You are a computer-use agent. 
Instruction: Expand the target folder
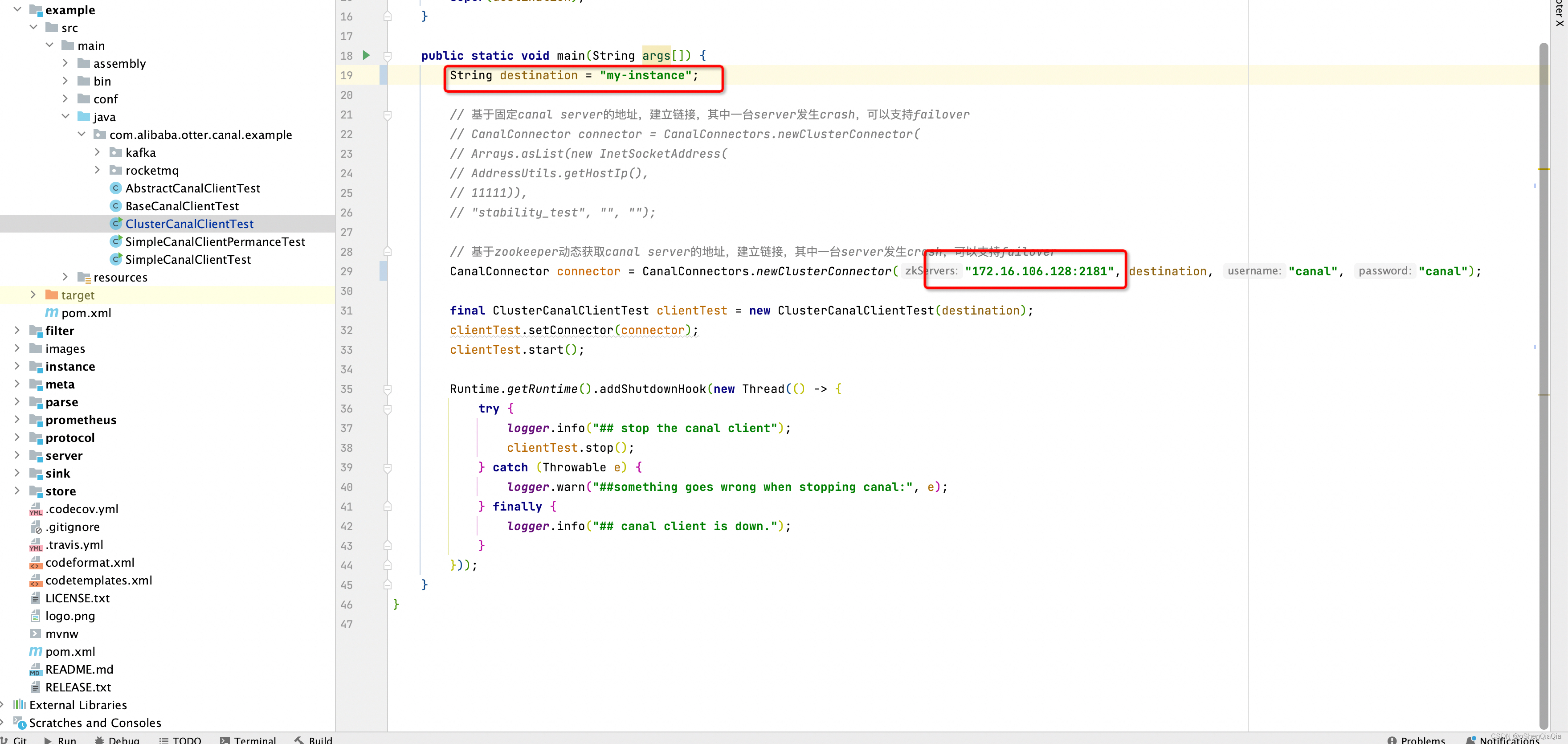(33, 295)
